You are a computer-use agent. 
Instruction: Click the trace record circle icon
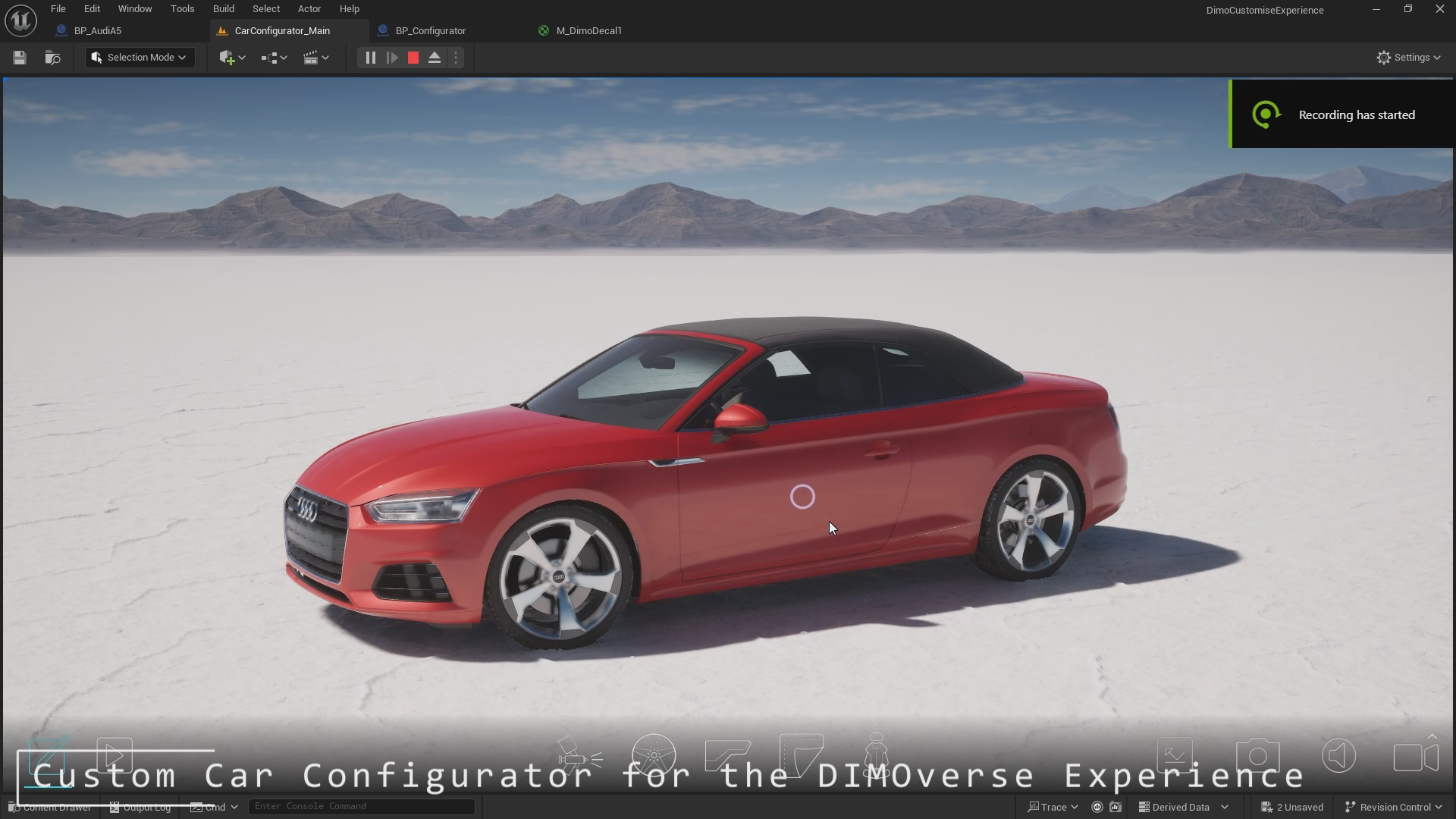[1097, 807]
